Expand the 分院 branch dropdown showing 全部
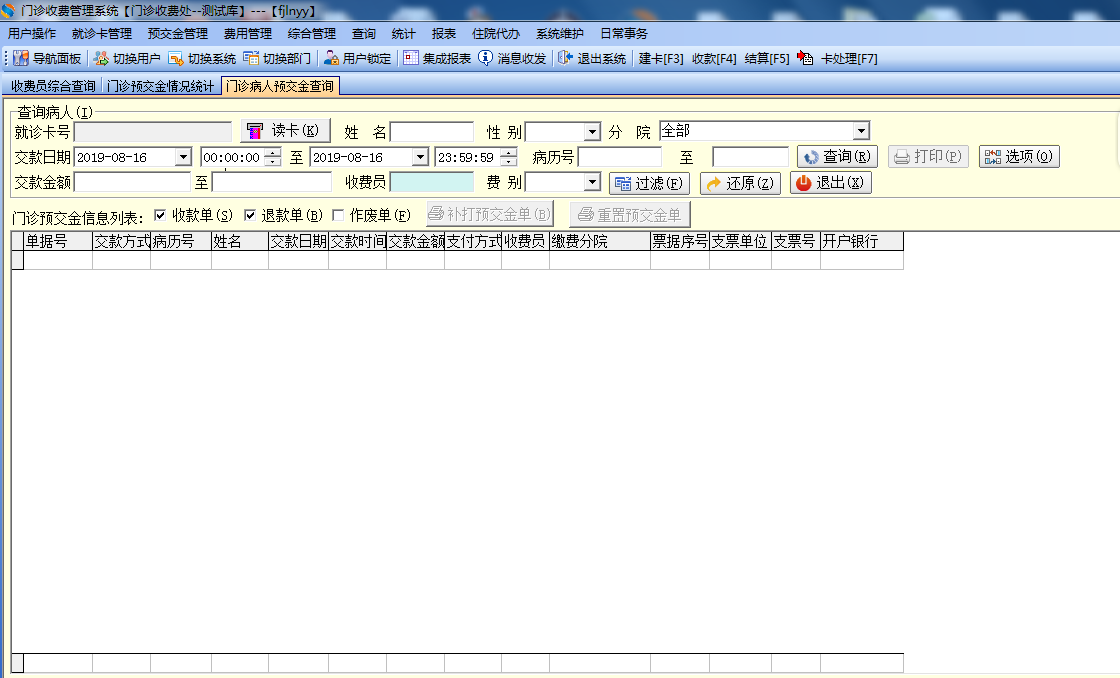1120x678 pixels. tap(861, 131)
